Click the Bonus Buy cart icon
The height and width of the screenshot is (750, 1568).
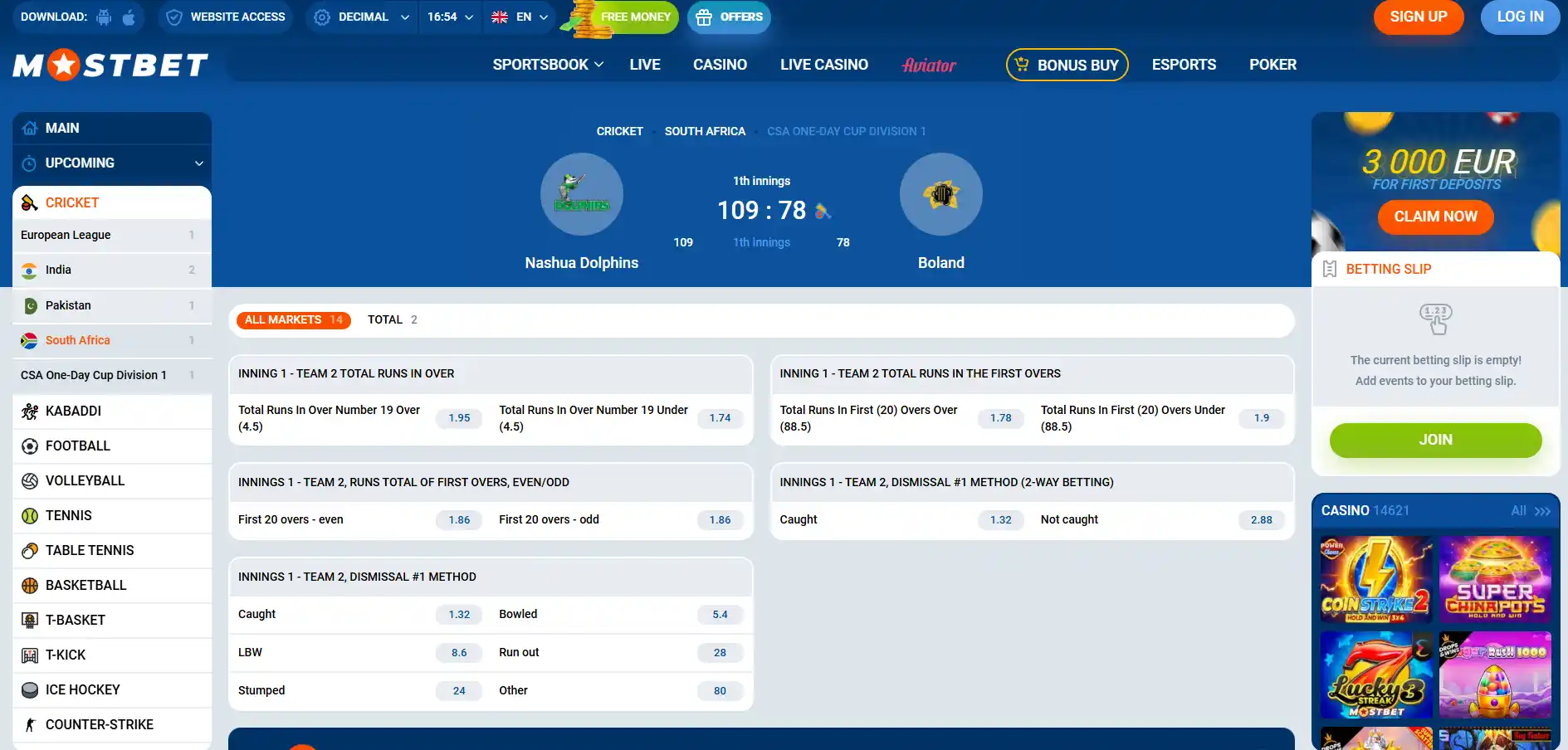[1022, 64]
